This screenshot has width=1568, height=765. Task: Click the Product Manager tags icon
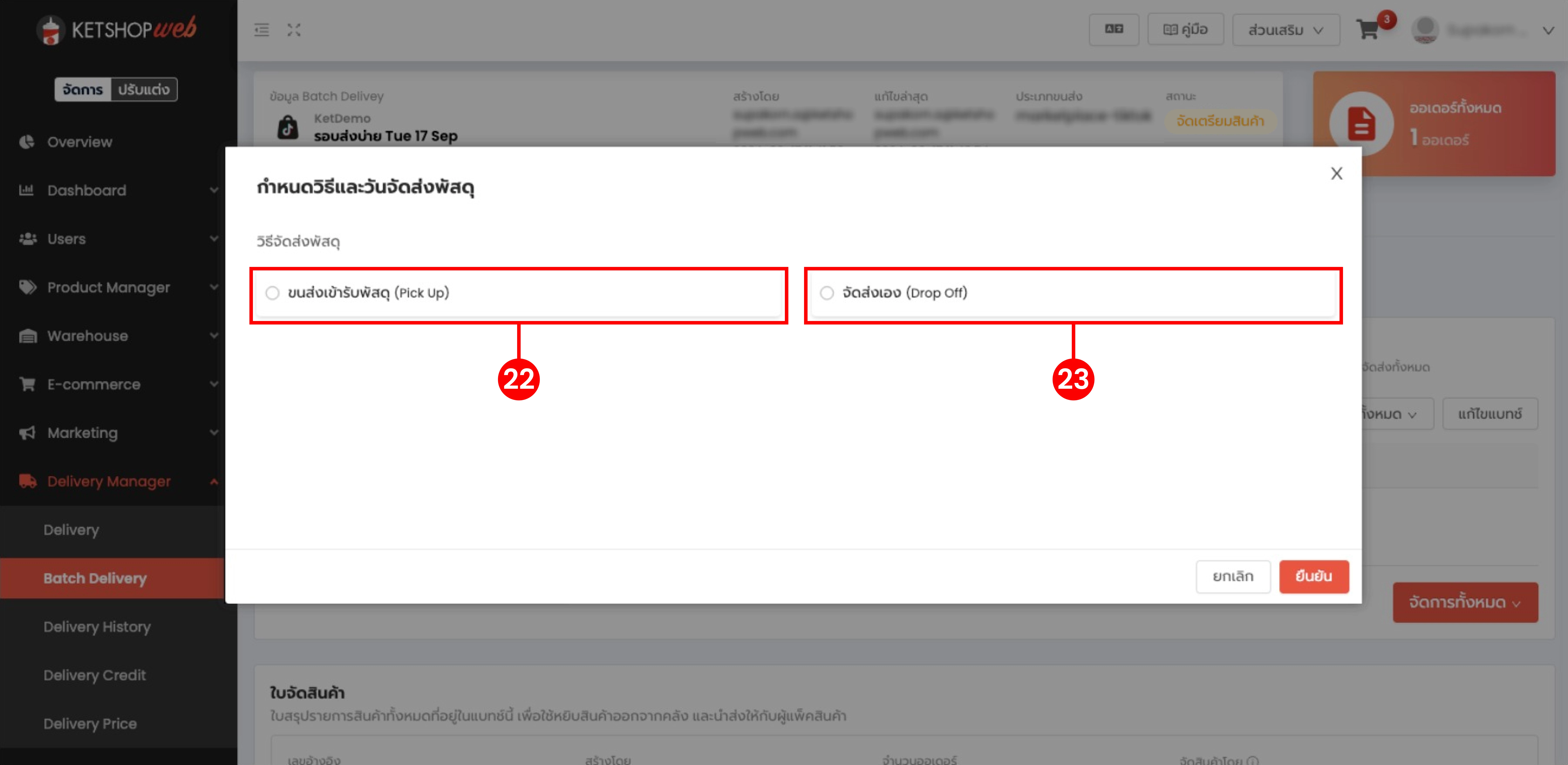pos(27,287)
